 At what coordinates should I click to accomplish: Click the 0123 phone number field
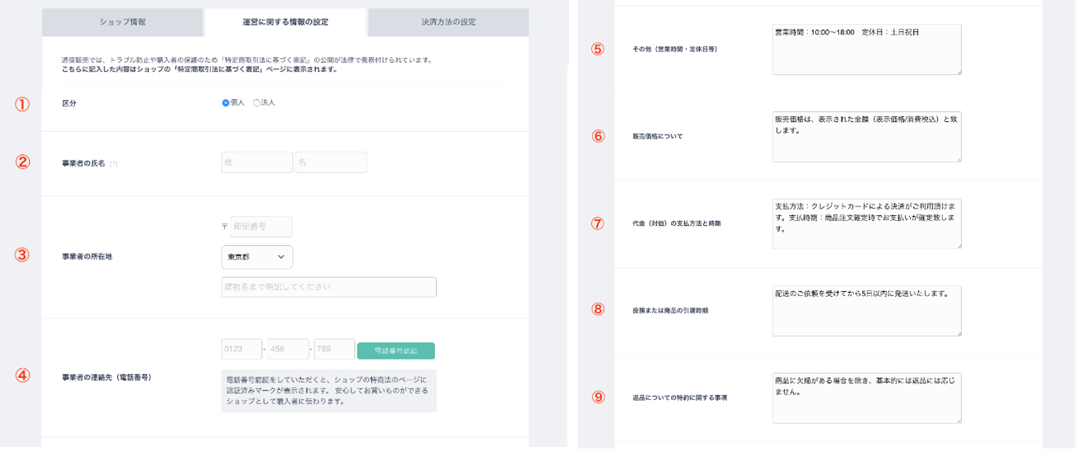tap(240, 350)
